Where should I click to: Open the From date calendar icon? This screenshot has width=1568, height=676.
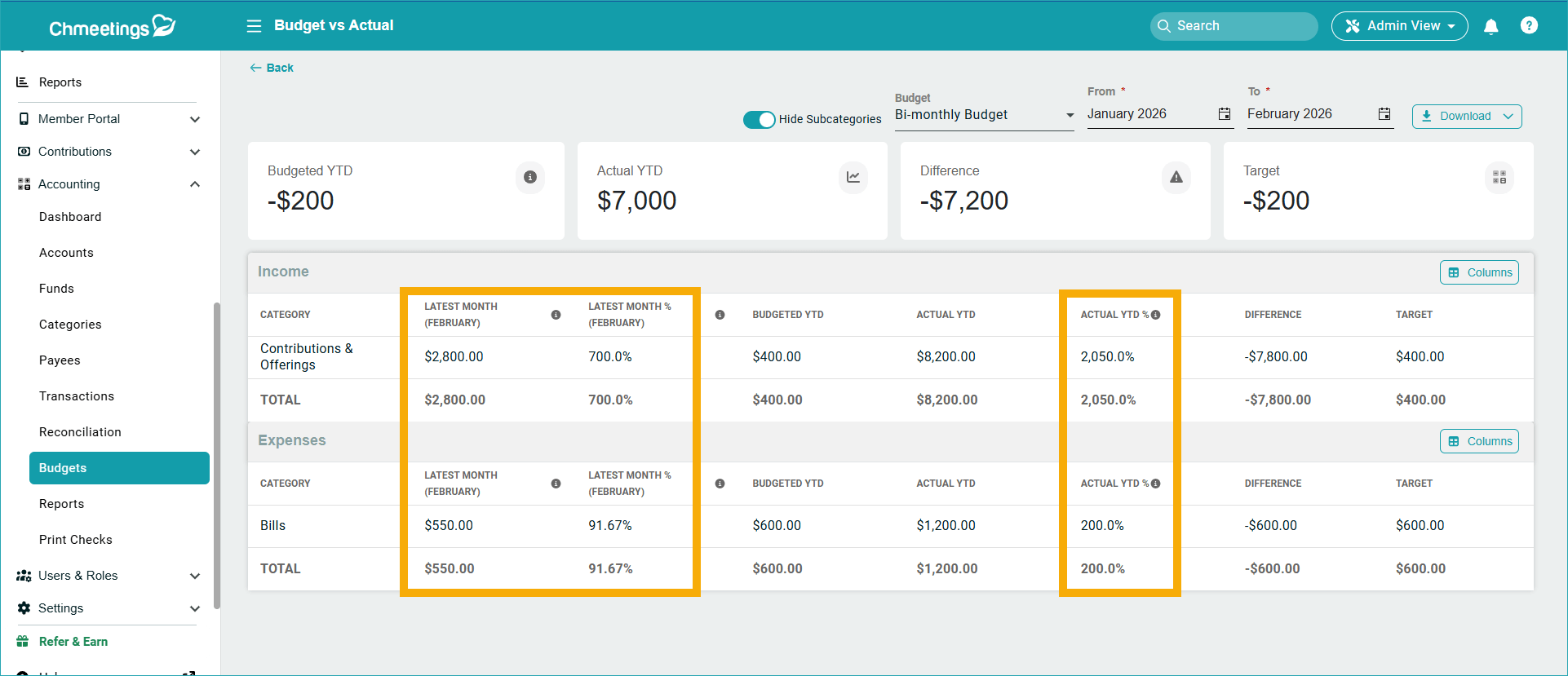click(x=1224, y=114)
